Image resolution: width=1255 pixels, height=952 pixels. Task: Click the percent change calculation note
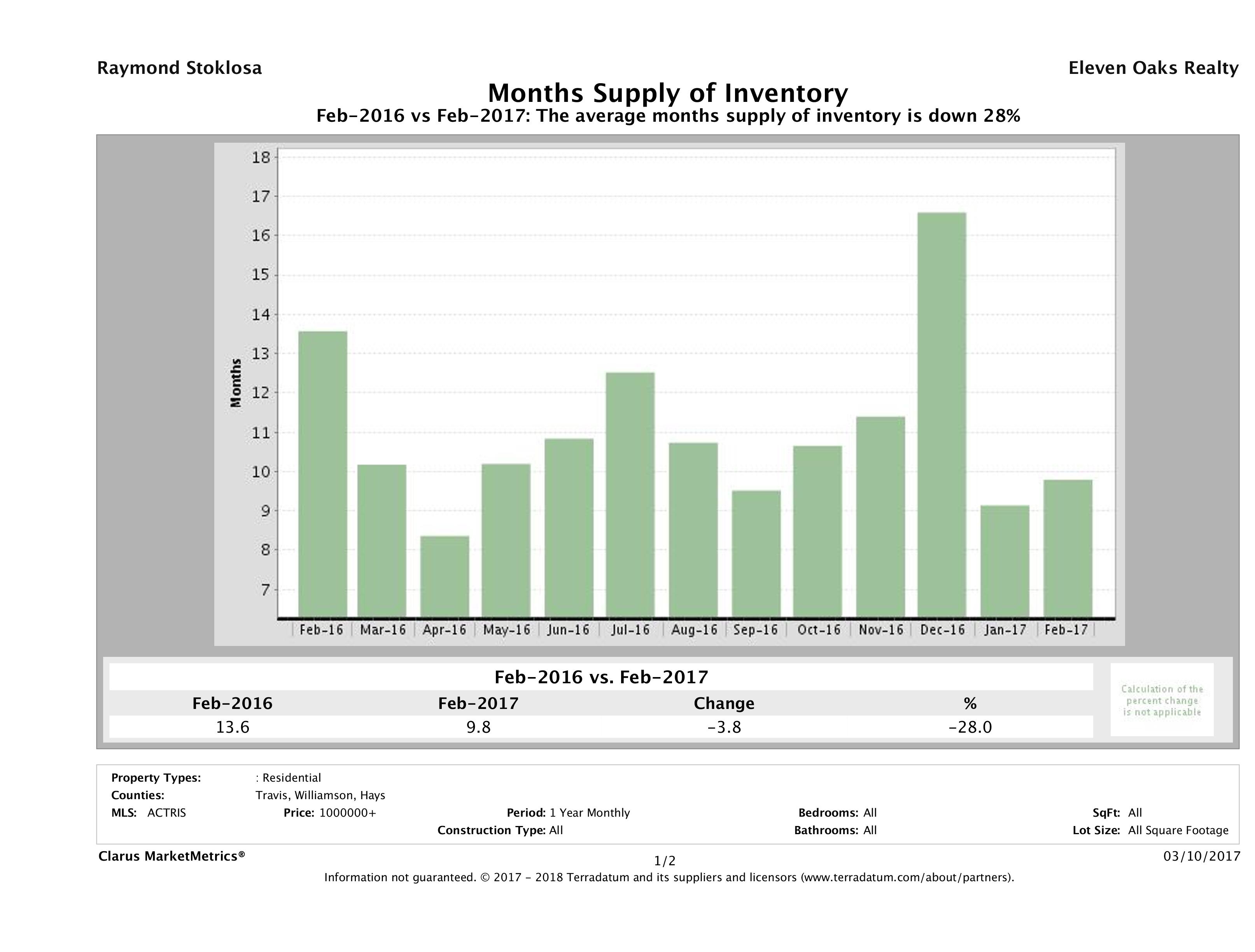[1162, 700]
